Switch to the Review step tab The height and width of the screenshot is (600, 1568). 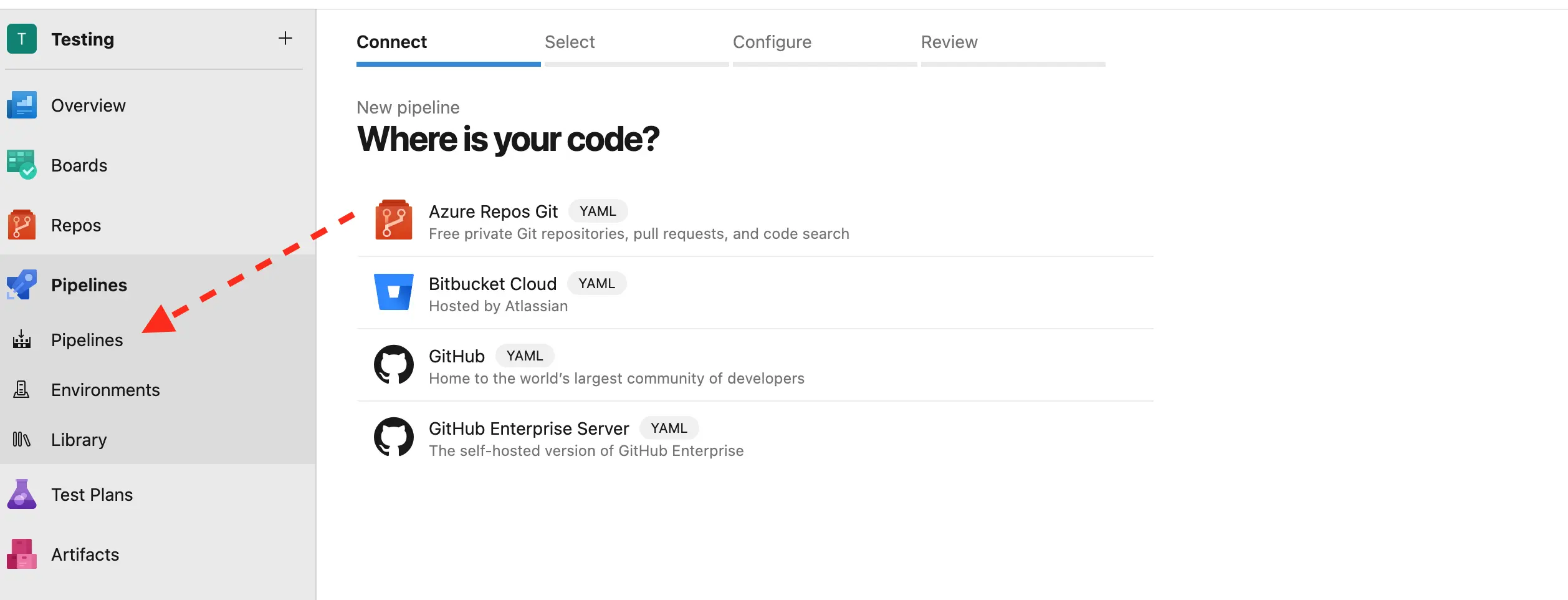click(x=1013, y=49)
